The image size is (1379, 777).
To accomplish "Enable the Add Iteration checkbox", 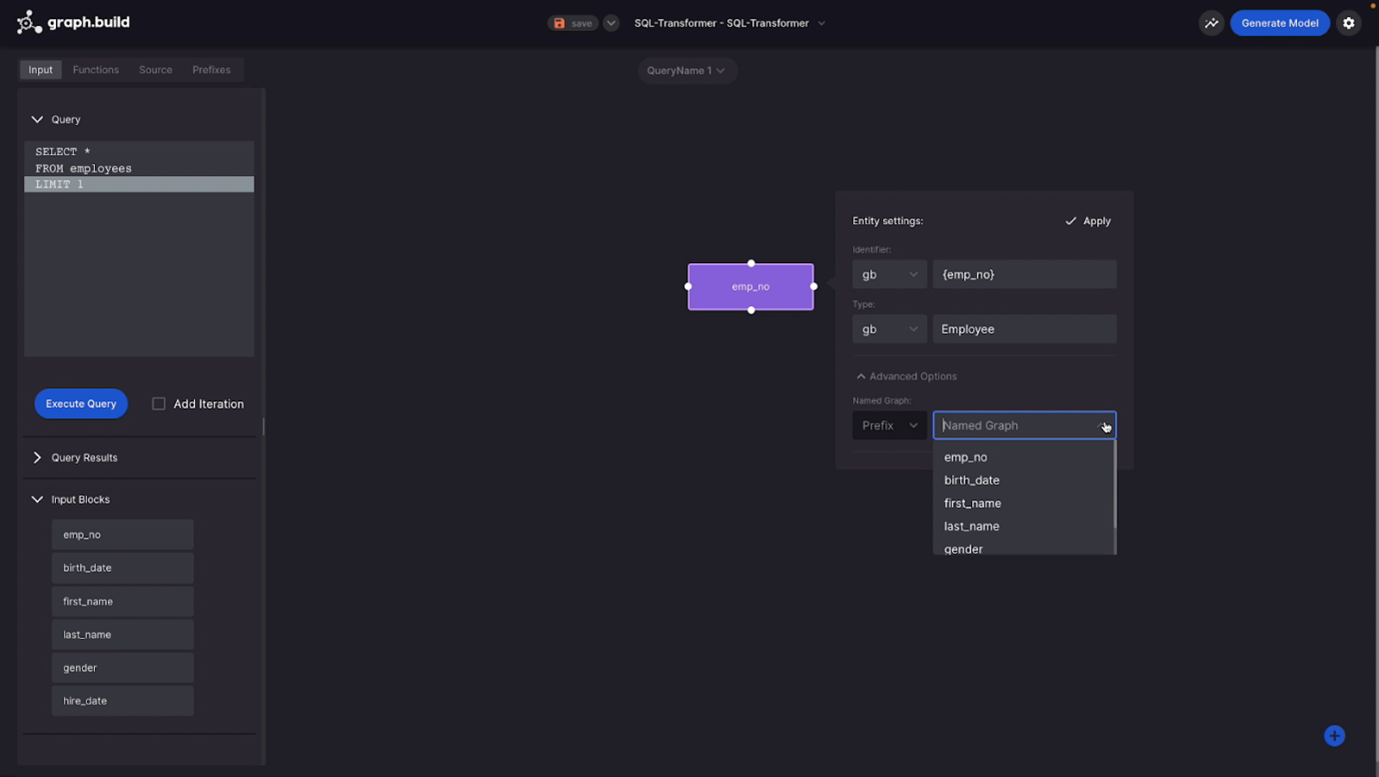I will (158, 403).
